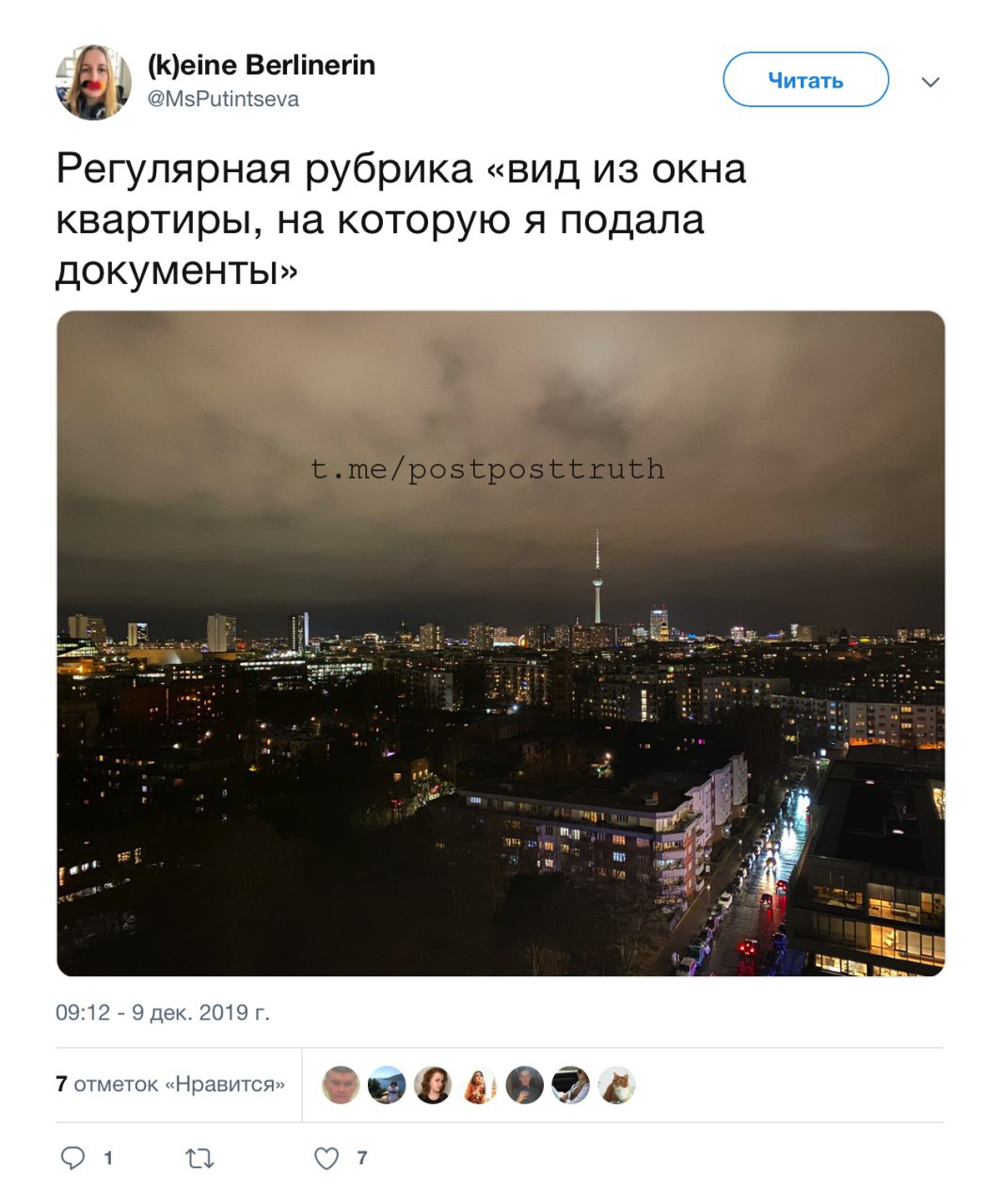Screen dimensions: 1002x1204
Task: Open the cat avatar in likes row
Action: tap(617, 1085)
